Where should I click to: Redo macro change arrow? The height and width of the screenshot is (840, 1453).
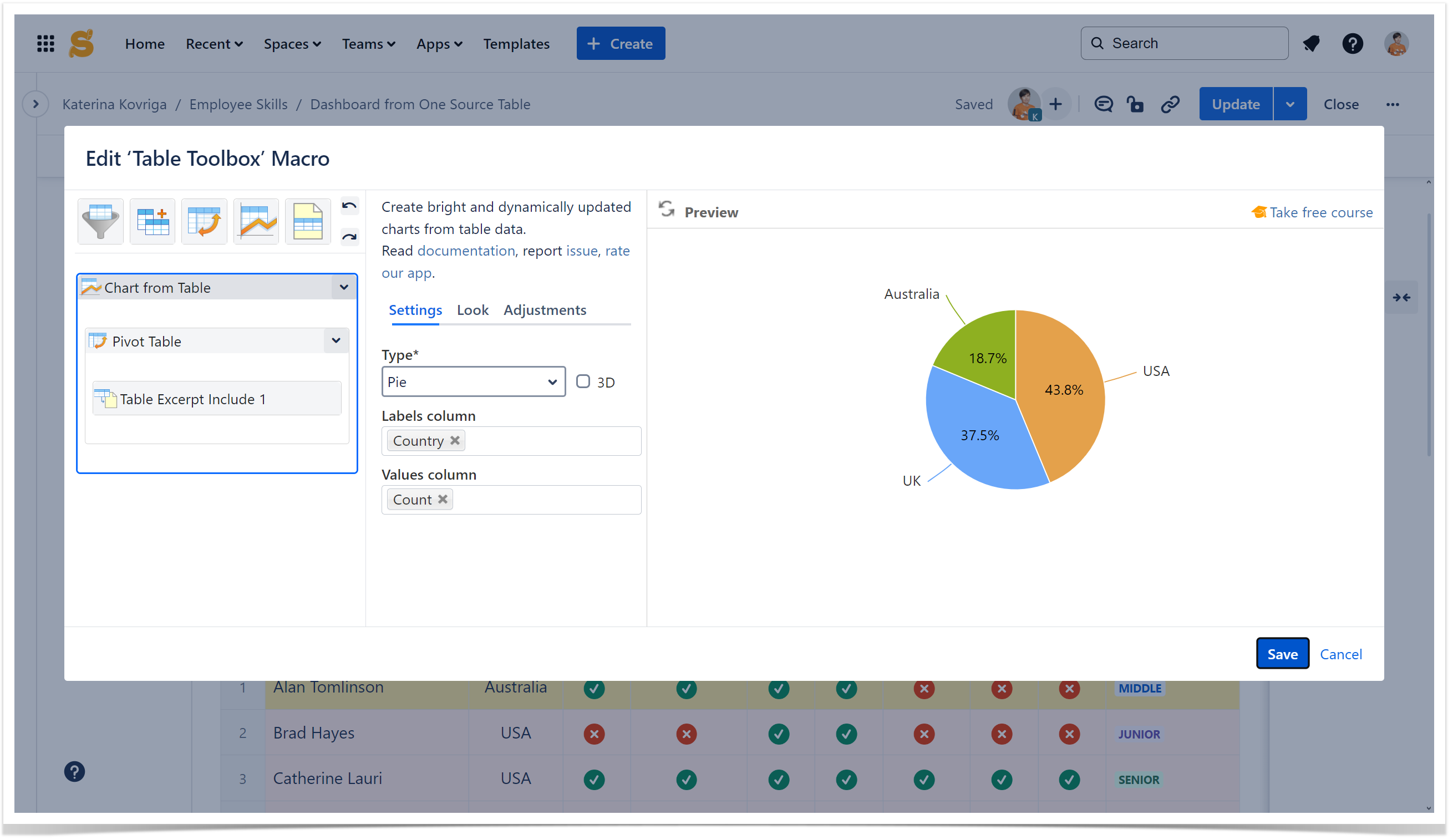pos(349,237)
